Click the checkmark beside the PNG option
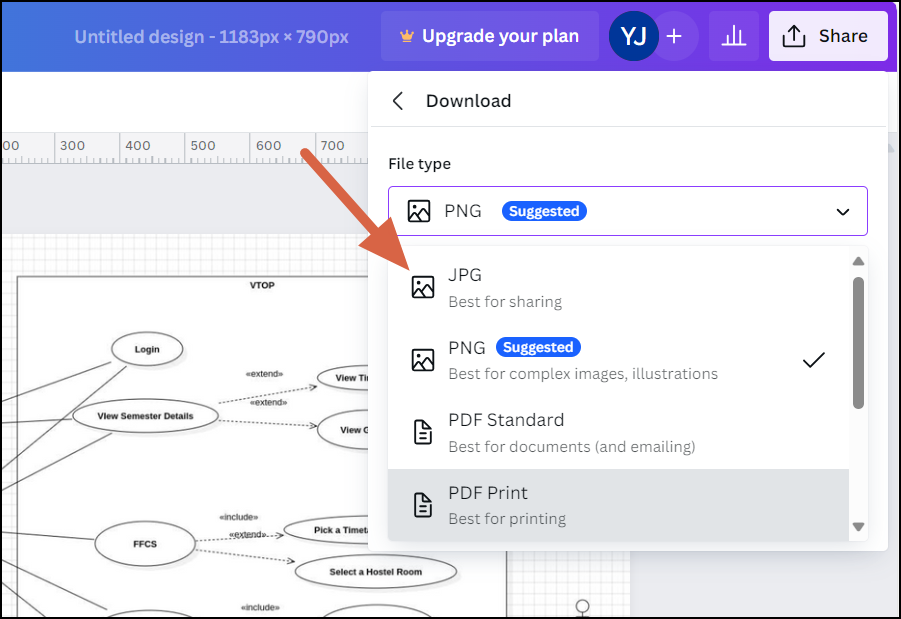Image resolution: width=901 pixels, height=619 pixels. click(813, 359)
